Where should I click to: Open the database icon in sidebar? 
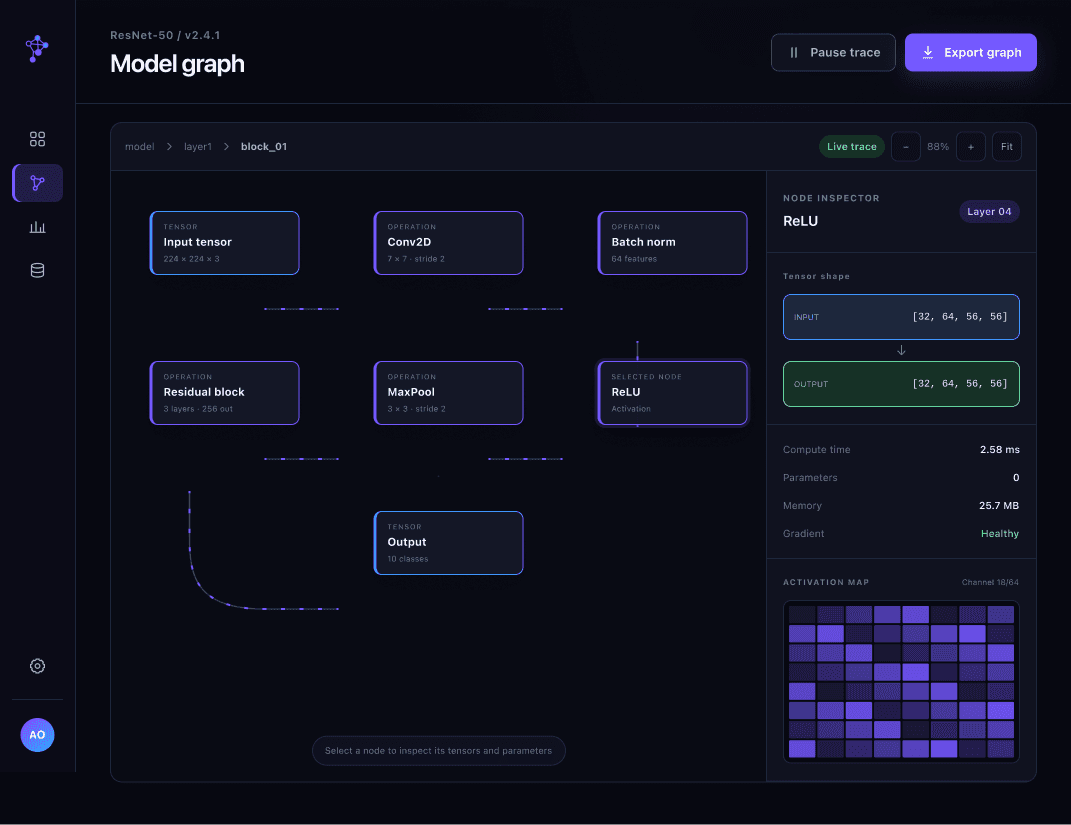[x=38, y=270]
